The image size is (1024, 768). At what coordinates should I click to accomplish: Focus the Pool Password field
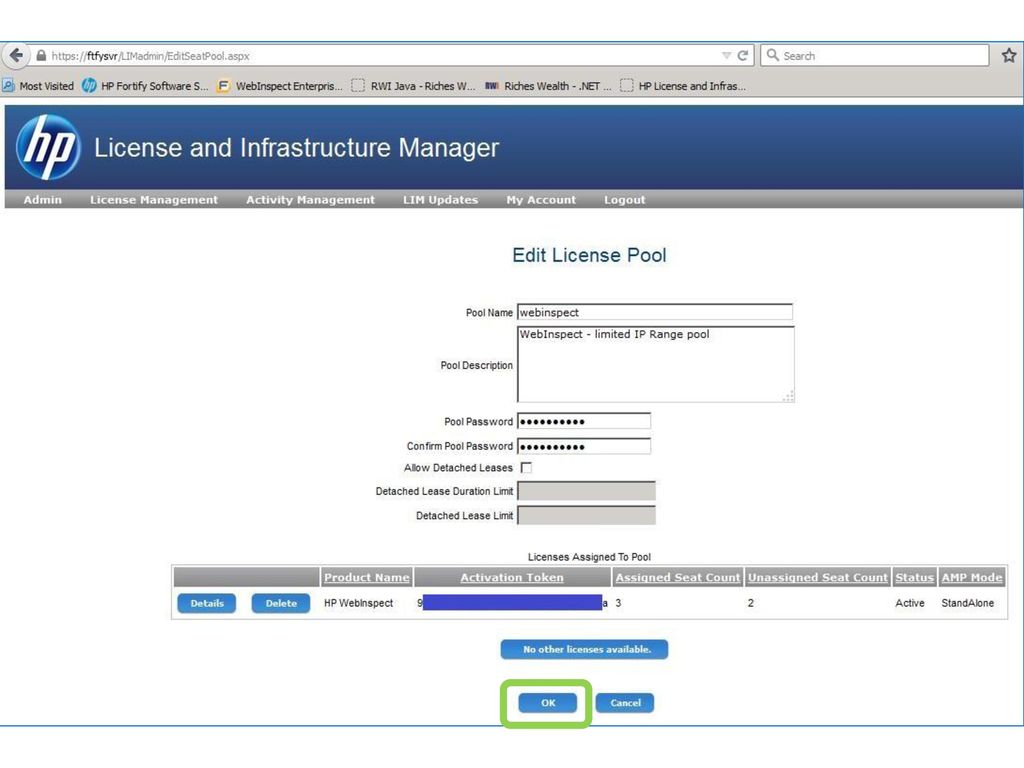pyautogui.click(x=584, y=421)
